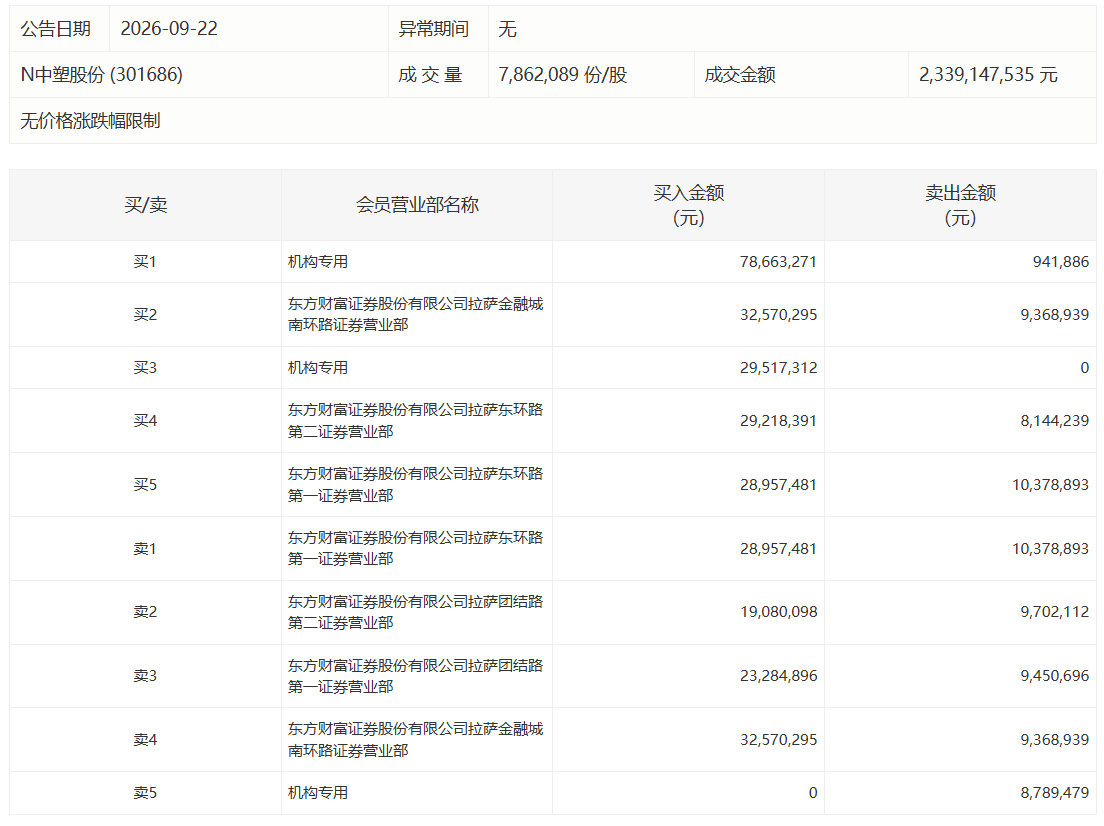Select buy amount 23,284,896
This screenshot has height=826, width=1104.
pos(778,676)
